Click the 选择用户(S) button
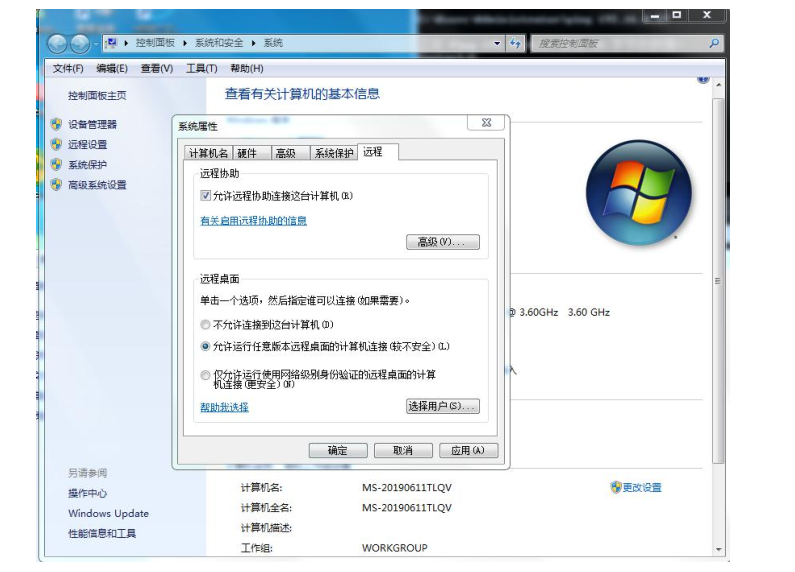 (x=442, y=406)
